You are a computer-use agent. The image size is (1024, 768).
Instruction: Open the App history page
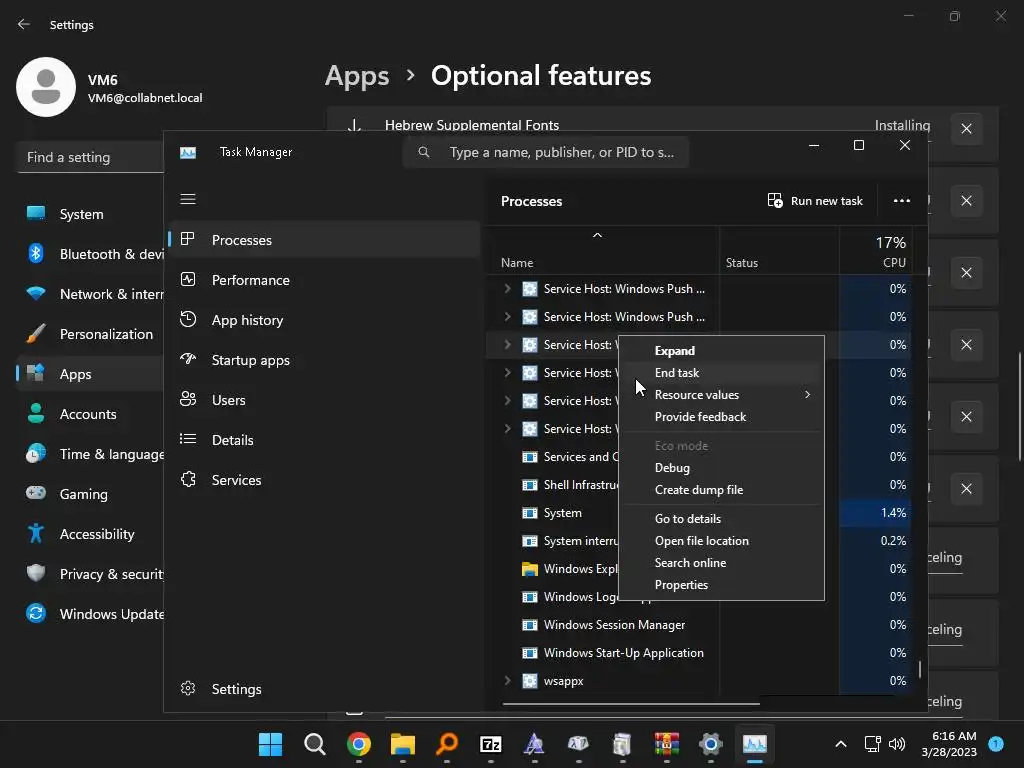tap(325, 320)
